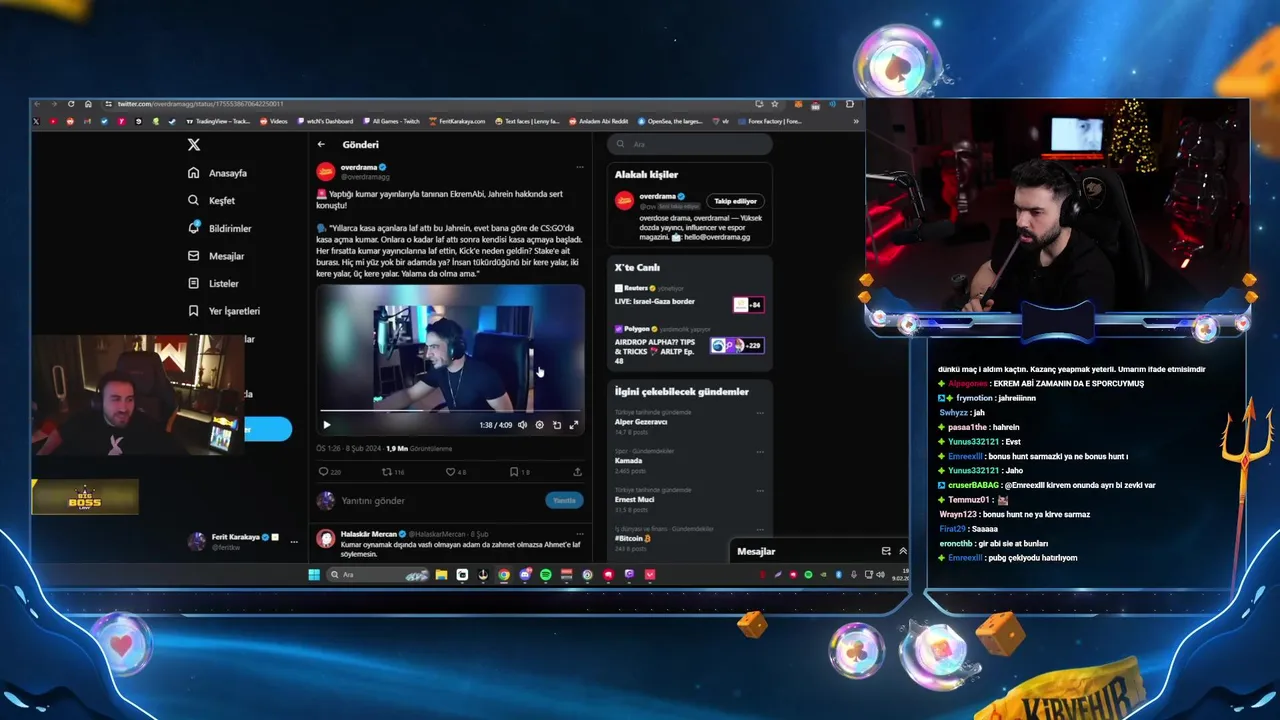Expand the video to fullscreen
The width and height of the screenshot is (1280, 720).
click(574, 425)
